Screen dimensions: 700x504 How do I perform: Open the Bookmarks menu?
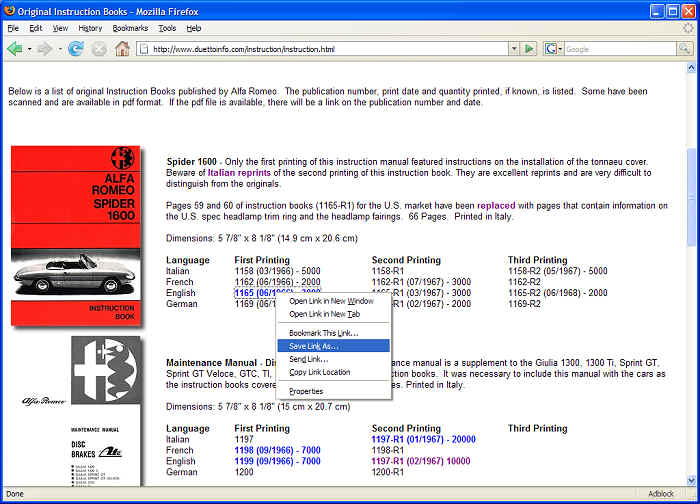130,28
